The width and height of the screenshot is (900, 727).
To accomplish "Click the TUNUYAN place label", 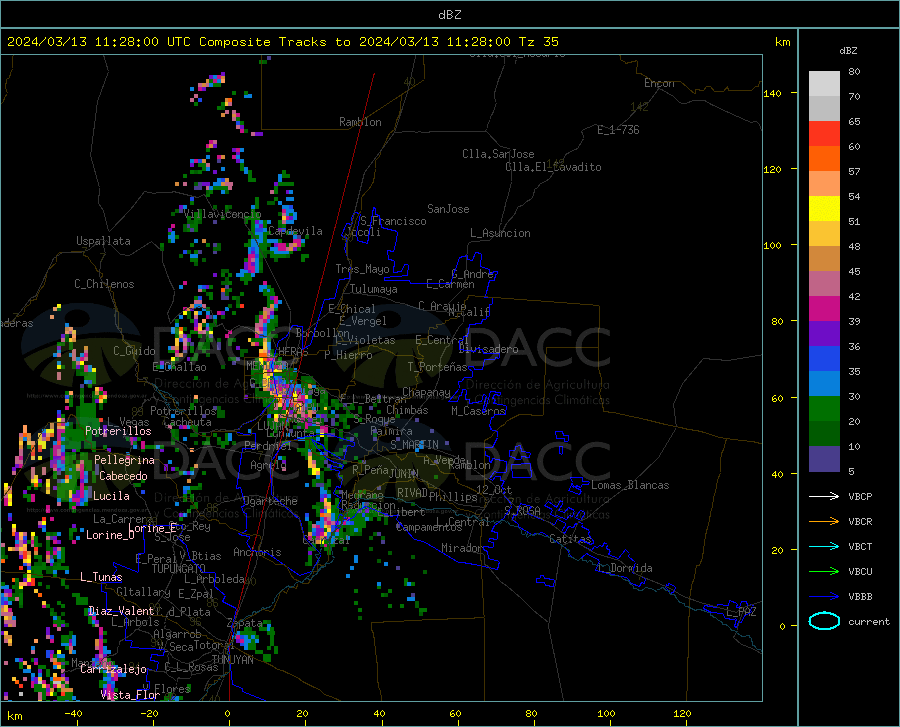I will point(232,660).
